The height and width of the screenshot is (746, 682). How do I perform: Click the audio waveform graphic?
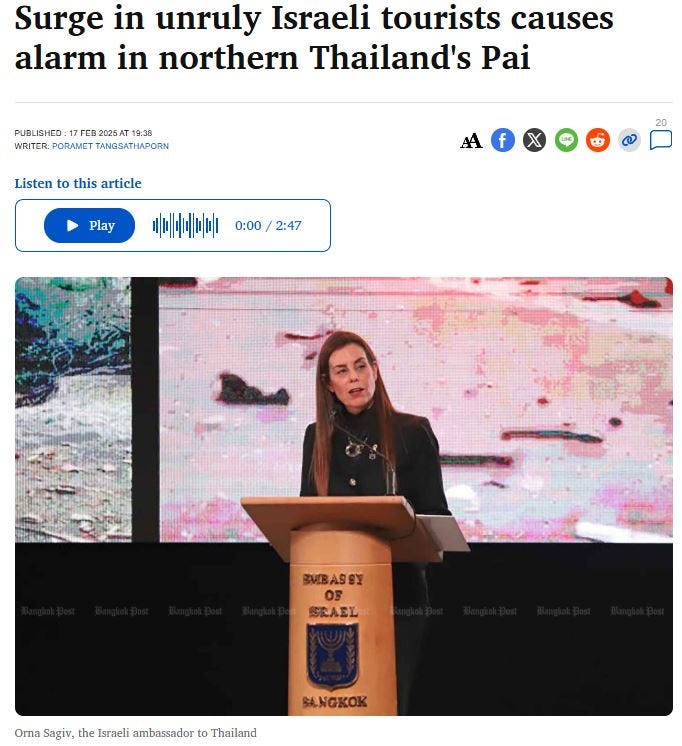click(186, 226)
